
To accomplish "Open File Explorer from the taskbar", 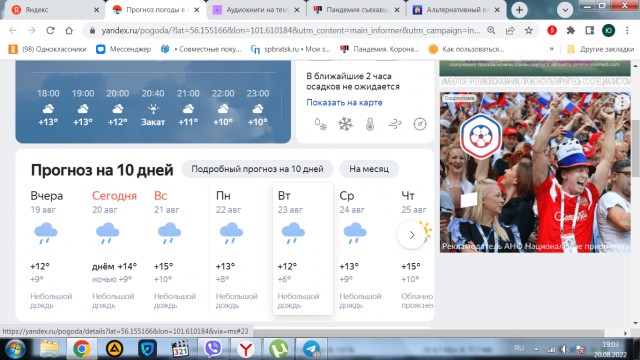I will point(49,349).
